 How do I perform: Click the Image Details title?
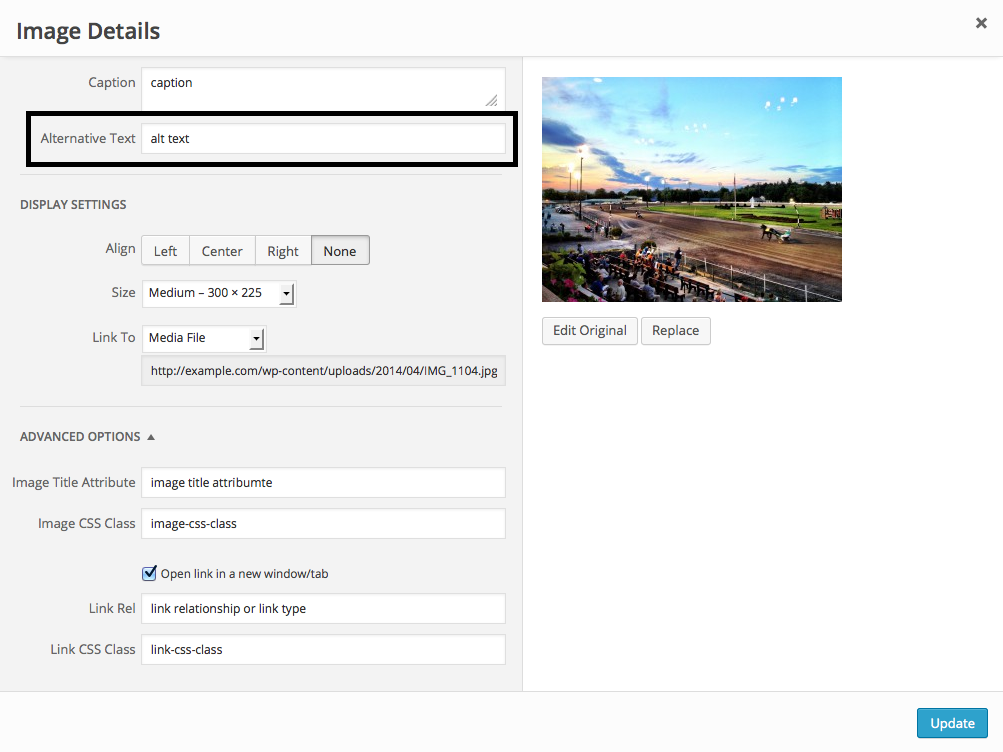[x=88, y=31]
